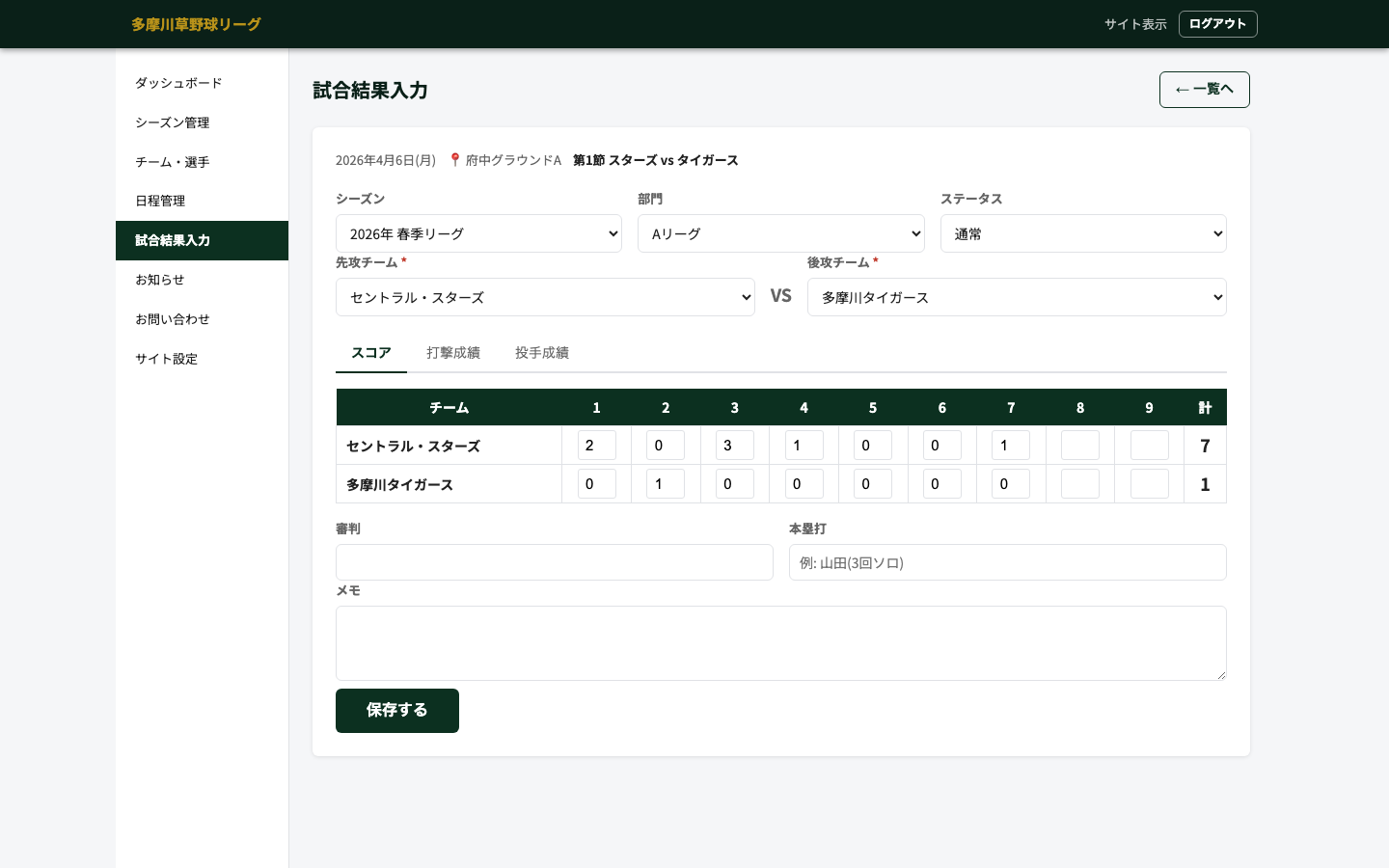Click the resize handle of the メモ box
This screenshot has width=1389, height=868.
[x=1221, y=675]
